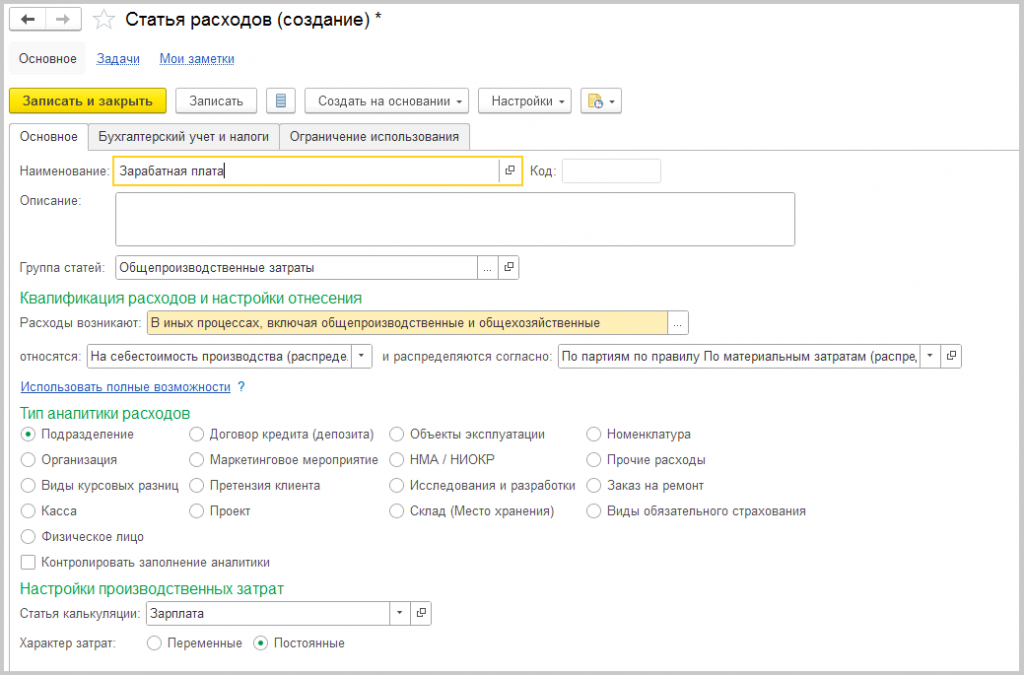Select the Организация radio button
The height and width of the screenshot is (675, 1024).
click(28, 460)
